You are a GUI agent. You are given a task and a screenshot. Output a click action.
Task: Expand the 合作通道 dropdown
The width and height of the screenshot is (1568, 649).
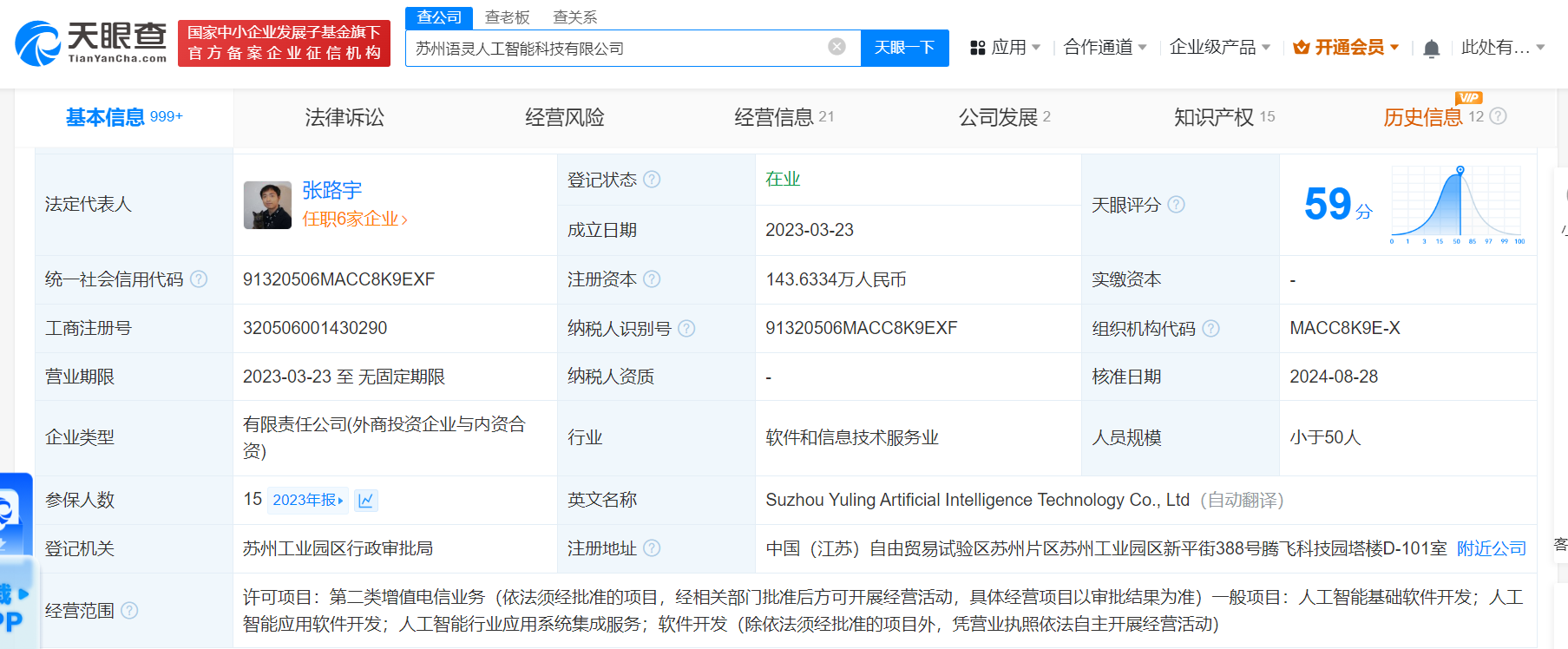tap(1142, 48)
